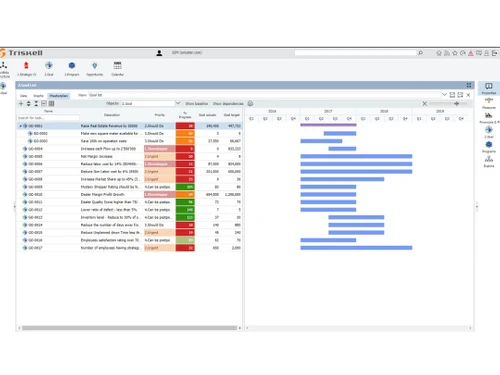Click the columns grid icon in grid toolbar
Image resolution: width=500 pixels, height=375 pixels.
(51, 104)
